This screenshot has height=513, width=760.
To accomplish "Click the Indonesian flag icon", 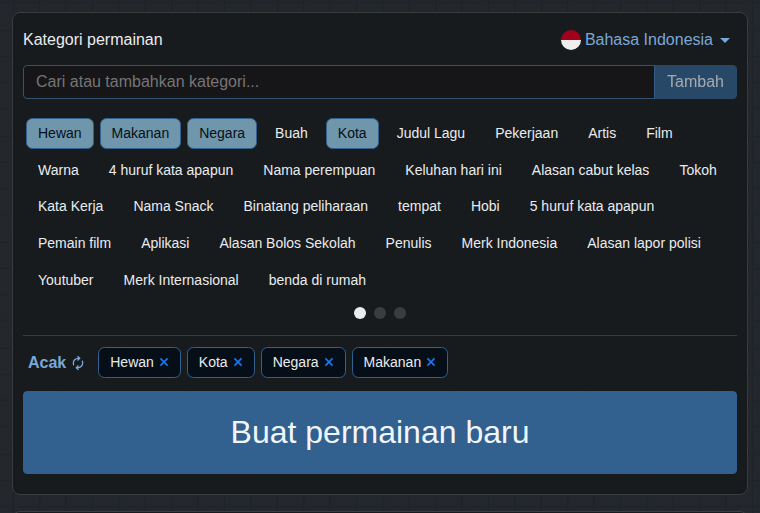I will point(570,40).
